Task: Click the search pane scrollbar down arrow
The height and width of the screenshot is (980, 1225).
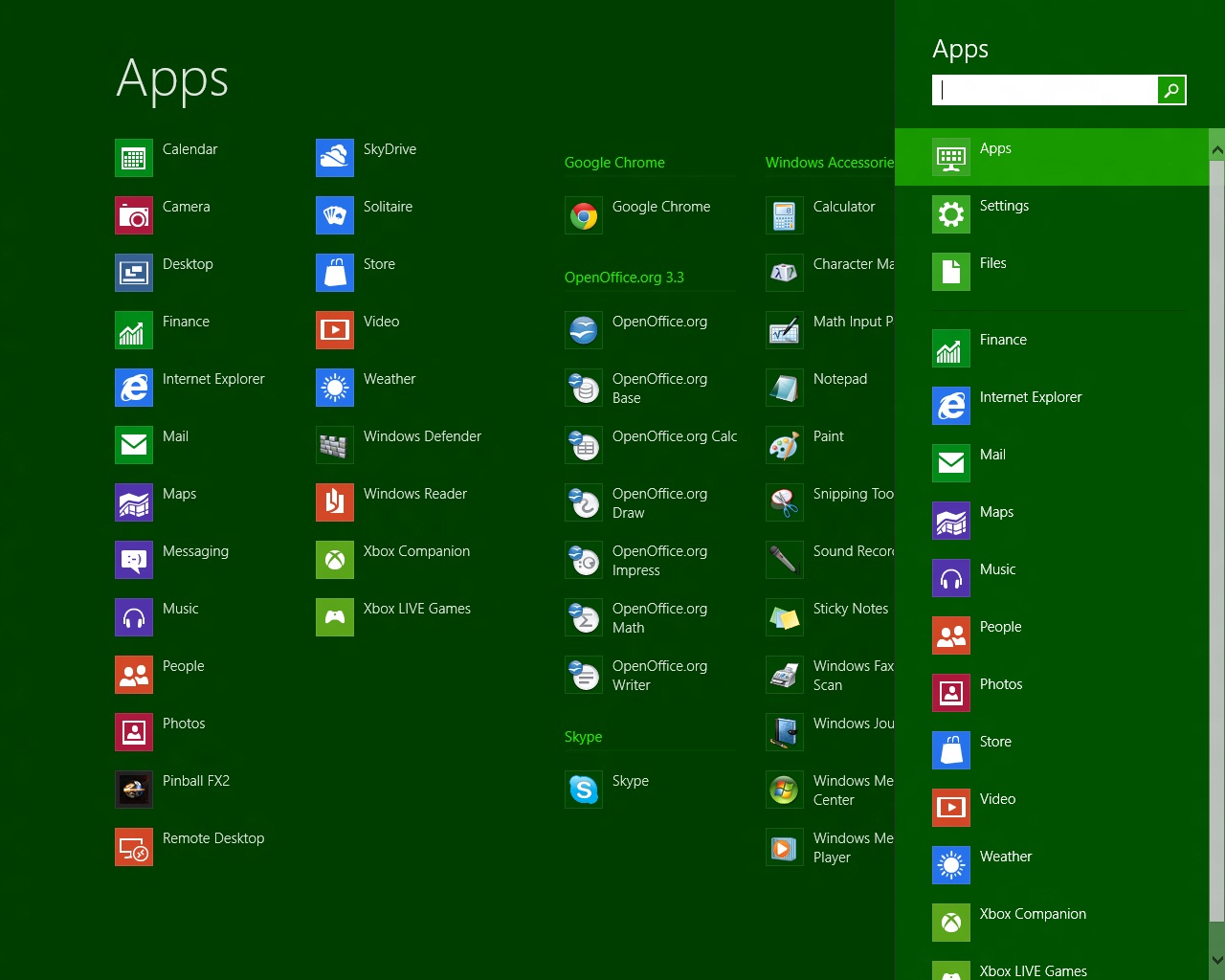Action: point(1217,959)
